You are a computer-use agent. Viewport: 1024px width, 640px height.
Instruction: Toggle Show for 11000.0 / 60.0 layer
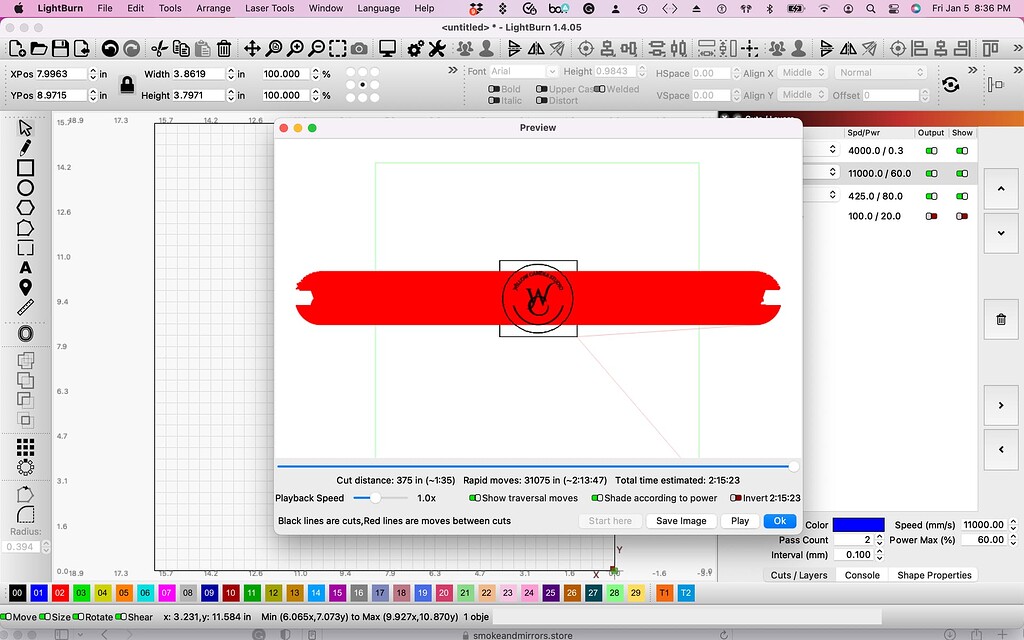(962, 174)
